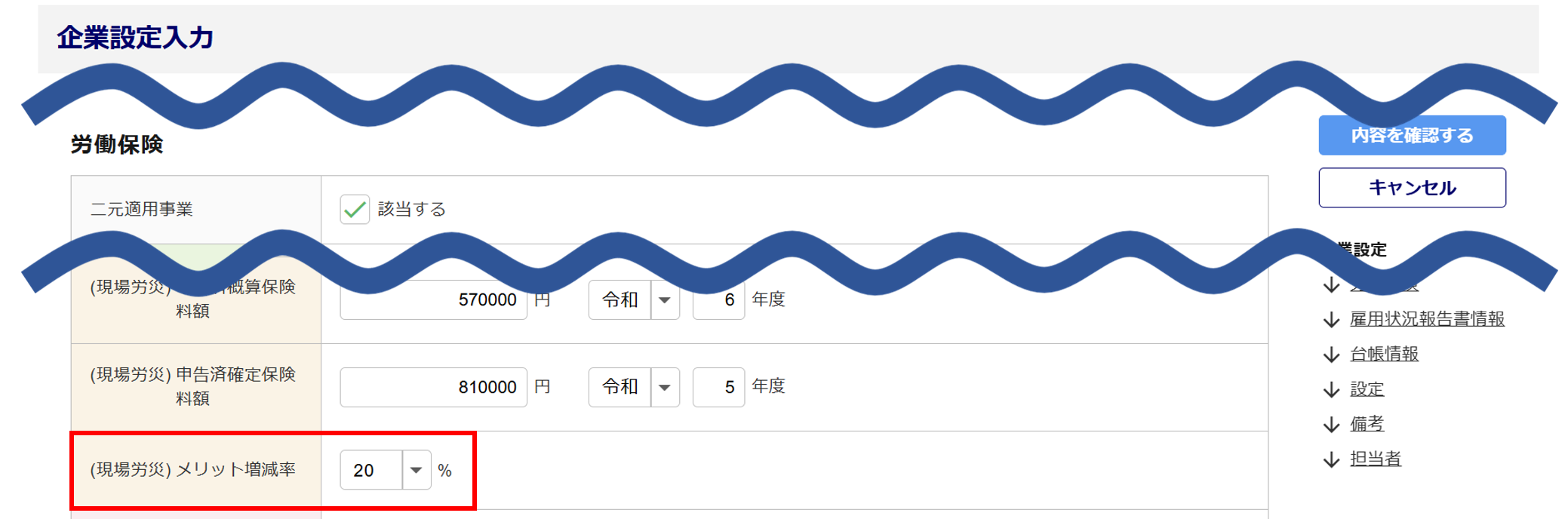
Task: Expand the メリット増減率 percentage dropdown
Action: pyautogui.click(x=416, y=470)
